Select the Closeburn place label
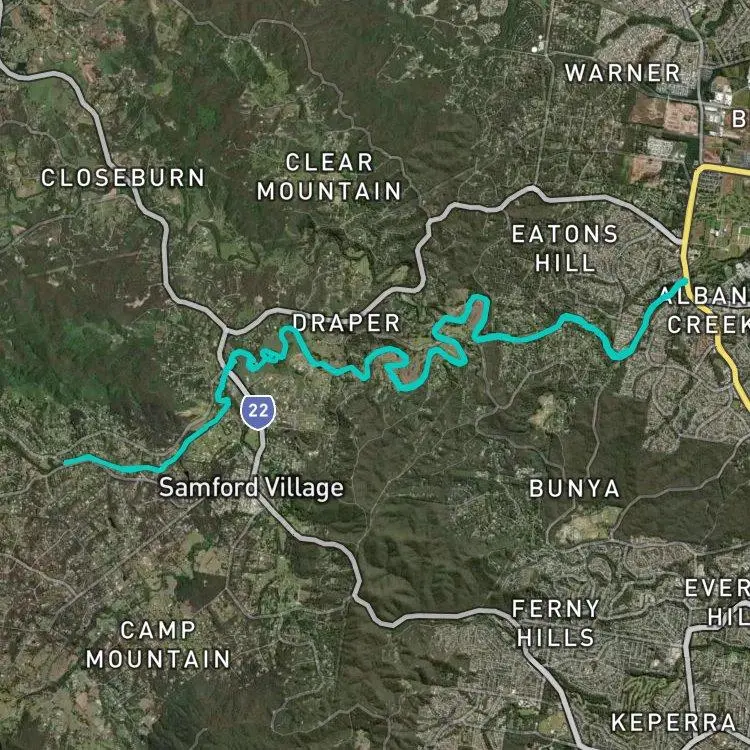This screenshot has width=750, height=750. [x=123, y=178]
